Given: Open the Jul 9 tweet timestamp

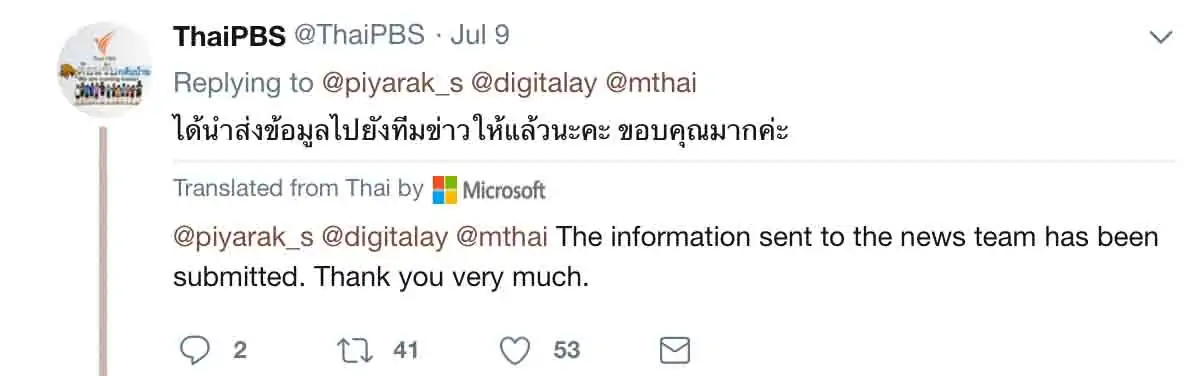Looking at the screenshot, I should [480, 36].
